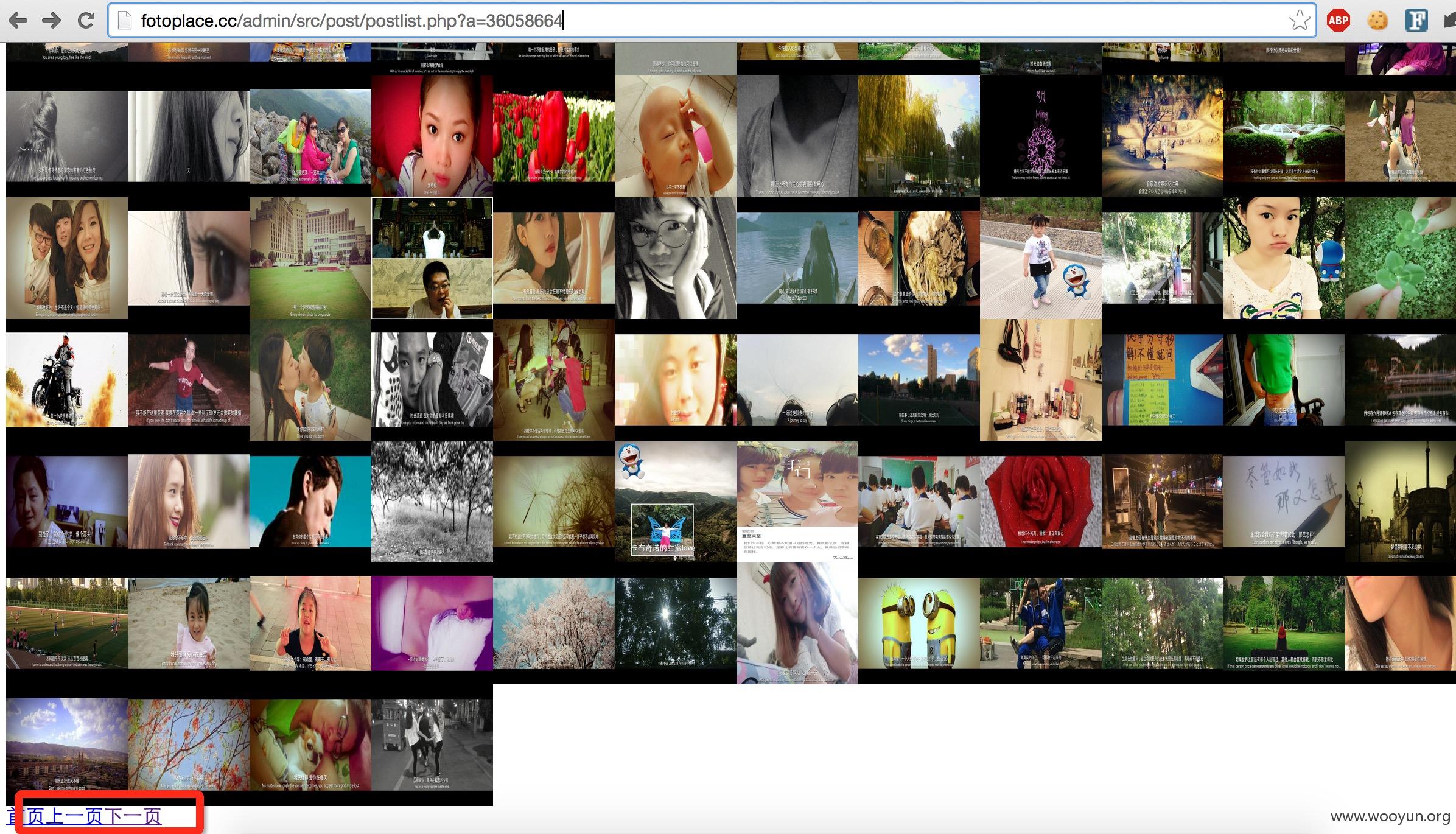Open the close-up eye thumbnail

(189, 258)
